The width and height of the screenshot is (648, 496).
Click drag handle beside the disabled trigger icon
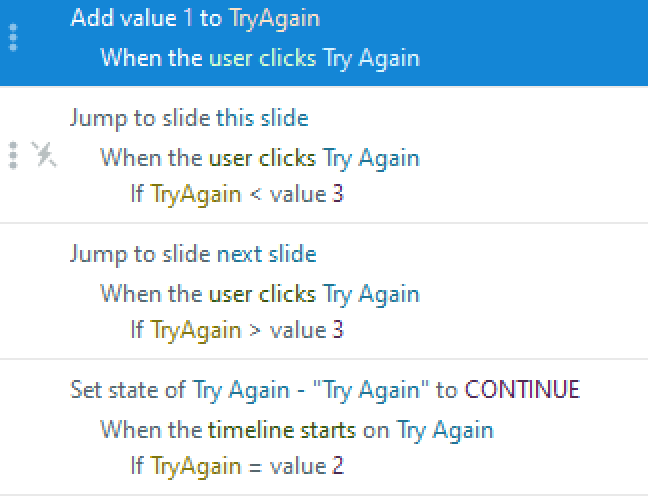click(13, 155)
